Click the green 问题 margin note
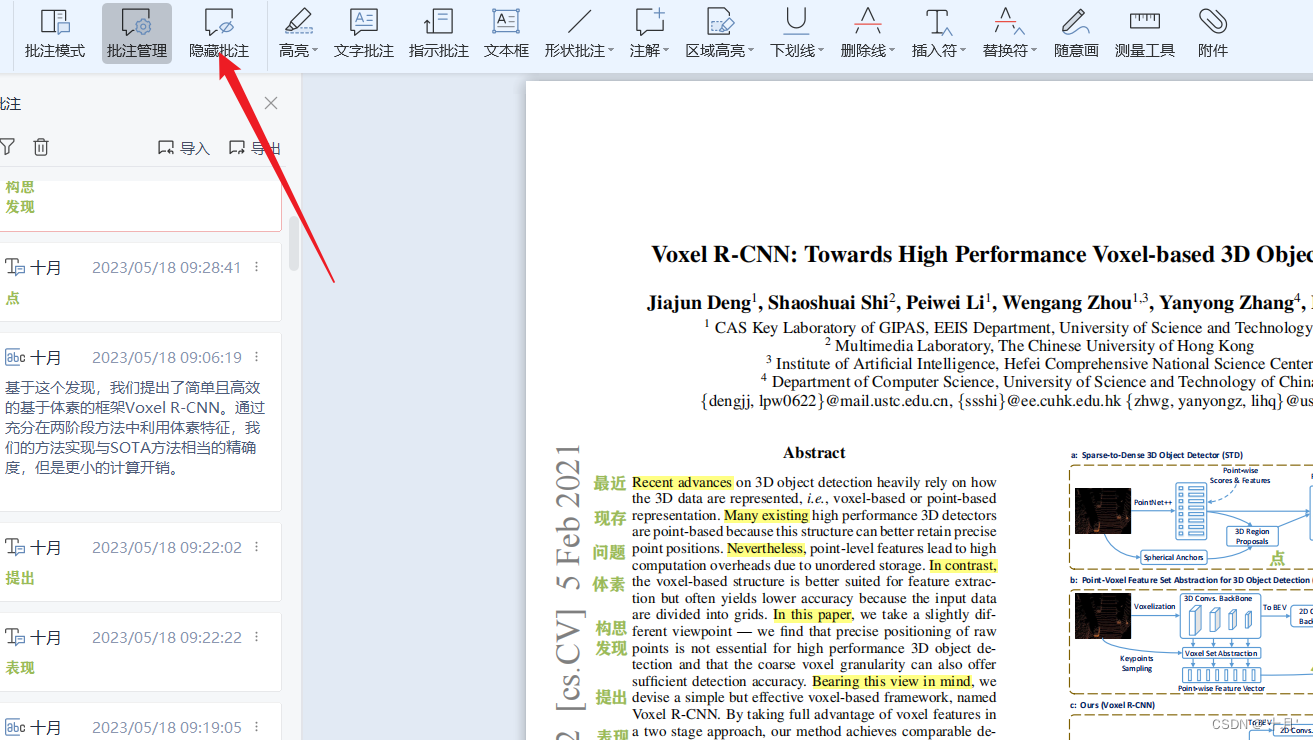1313x740 pixels. 609,552
